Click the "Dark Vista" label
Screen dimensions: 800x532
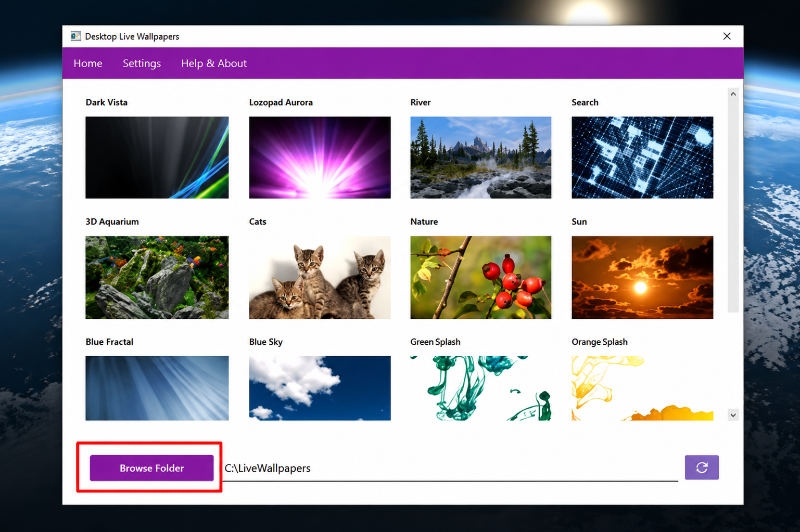pyautogui.click(x=107, y=102)
